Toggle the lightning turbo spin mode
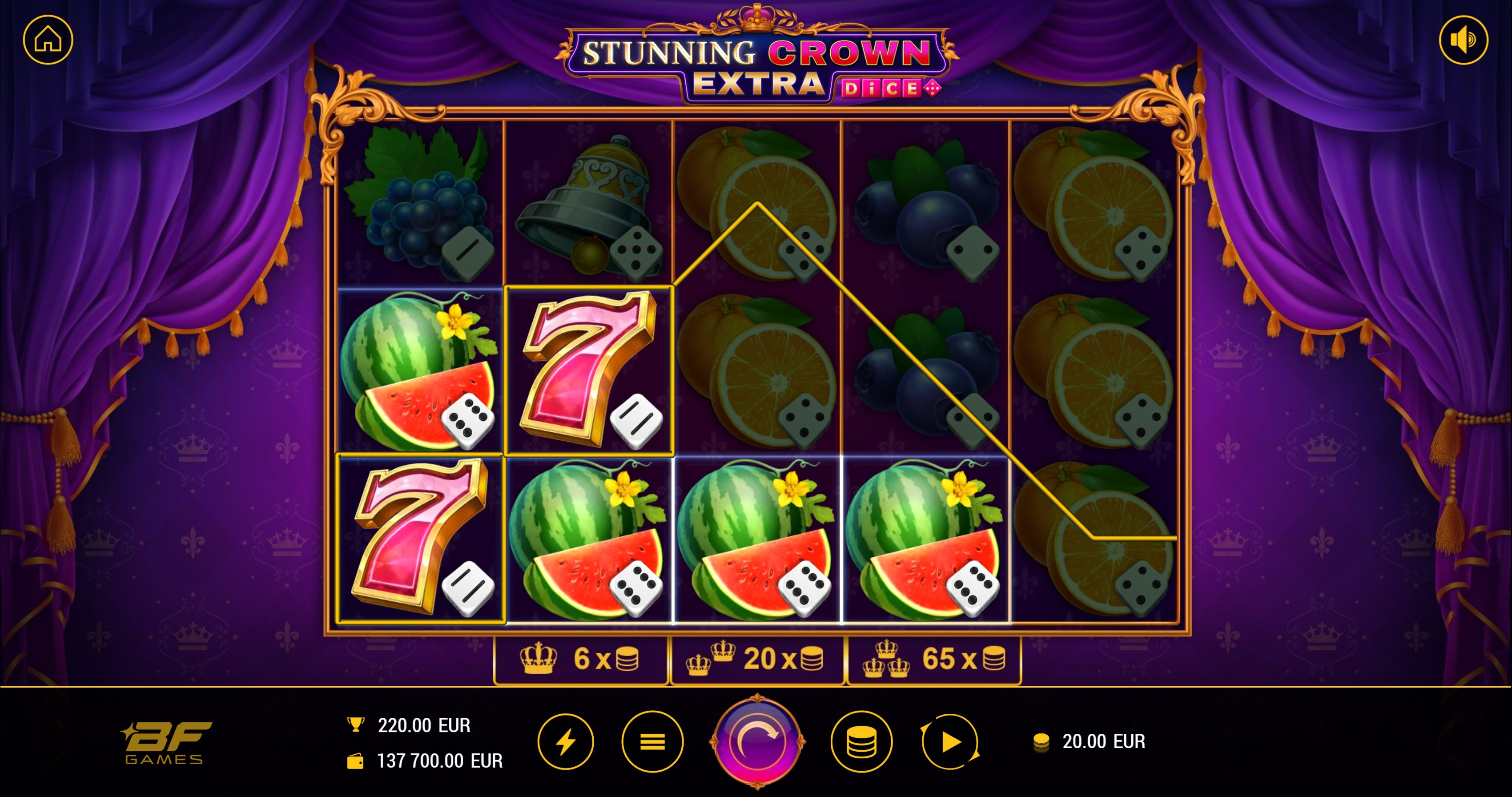Viewport: 1512px width, 797px height. pyautogui.click(x=566, y=742)
